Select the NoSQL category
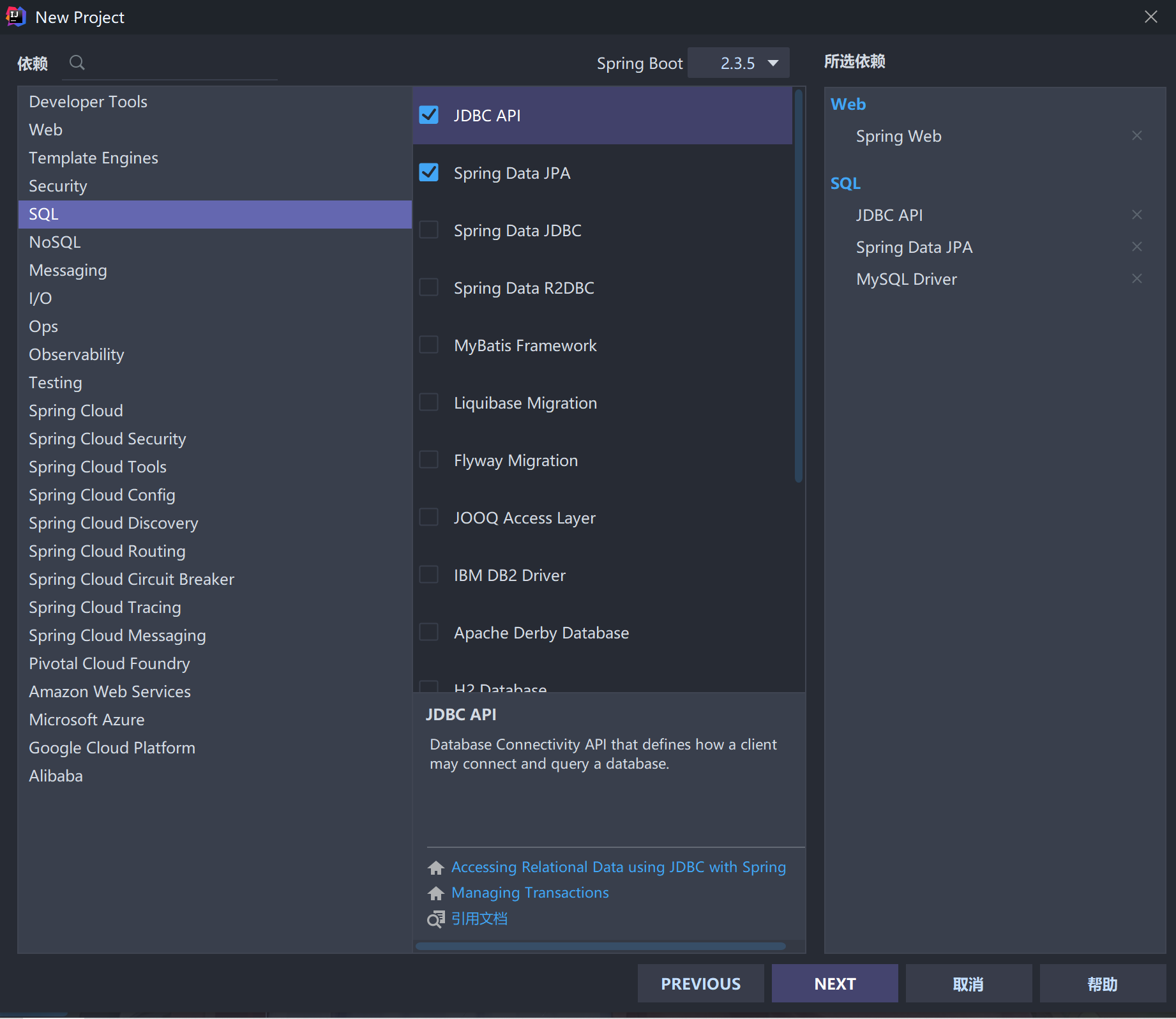The image size is (1176, 1019). click(x=215, y=242)
